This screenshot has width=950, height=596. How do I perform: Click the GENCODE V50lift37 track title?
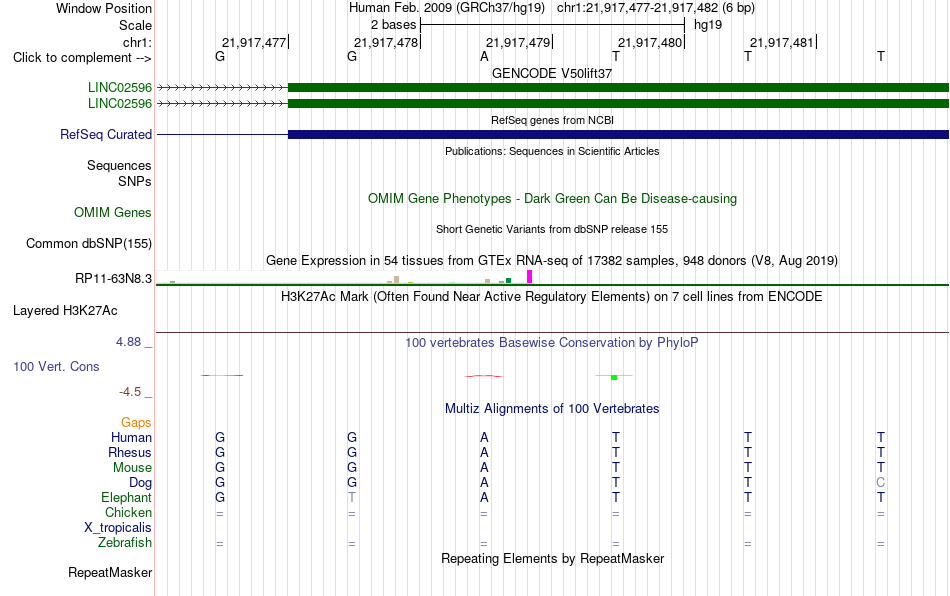click(x=552, y=73)
